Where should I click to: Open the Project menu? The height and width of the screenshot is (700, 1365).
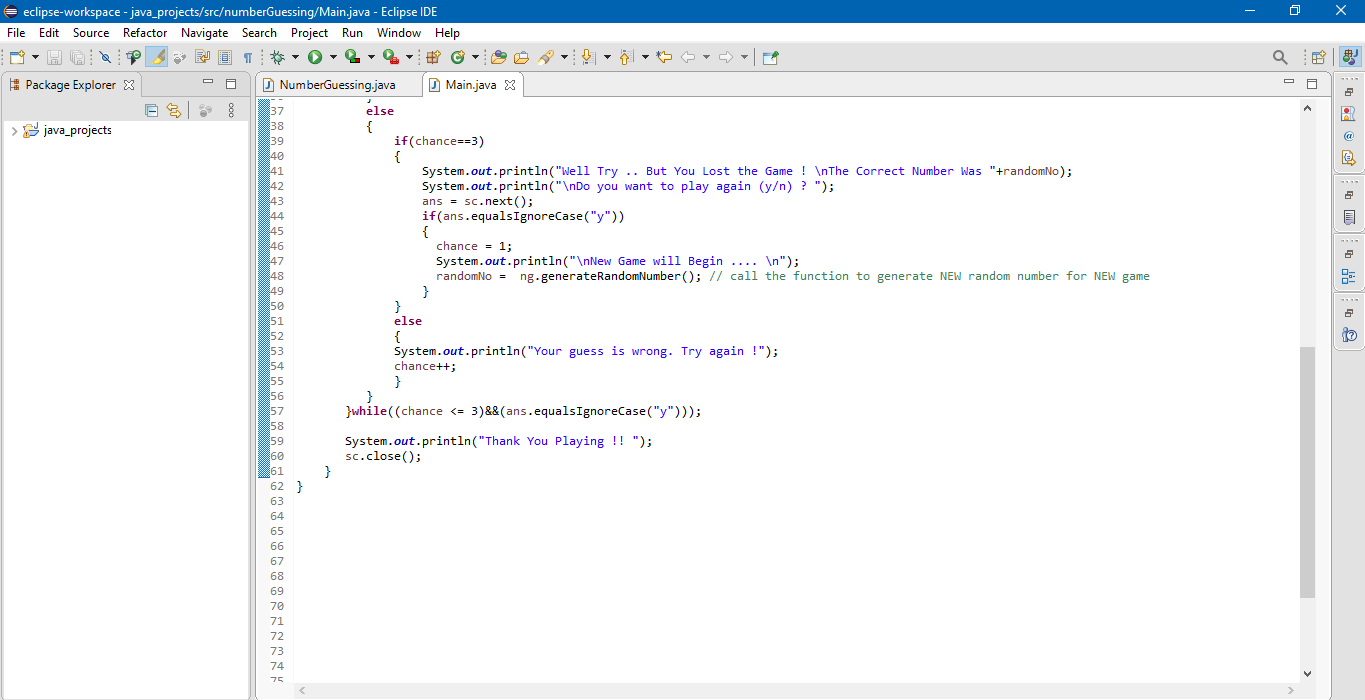tap(310, 33)
